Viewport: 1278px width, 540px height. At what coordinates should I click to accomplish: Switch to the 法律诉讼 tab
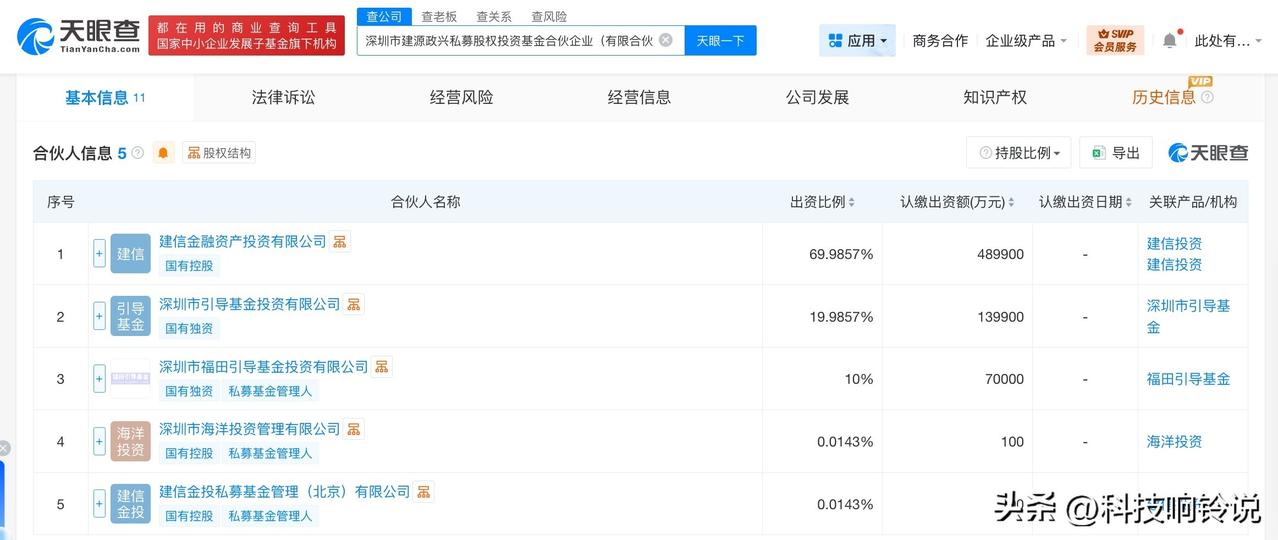coord(283,97)
